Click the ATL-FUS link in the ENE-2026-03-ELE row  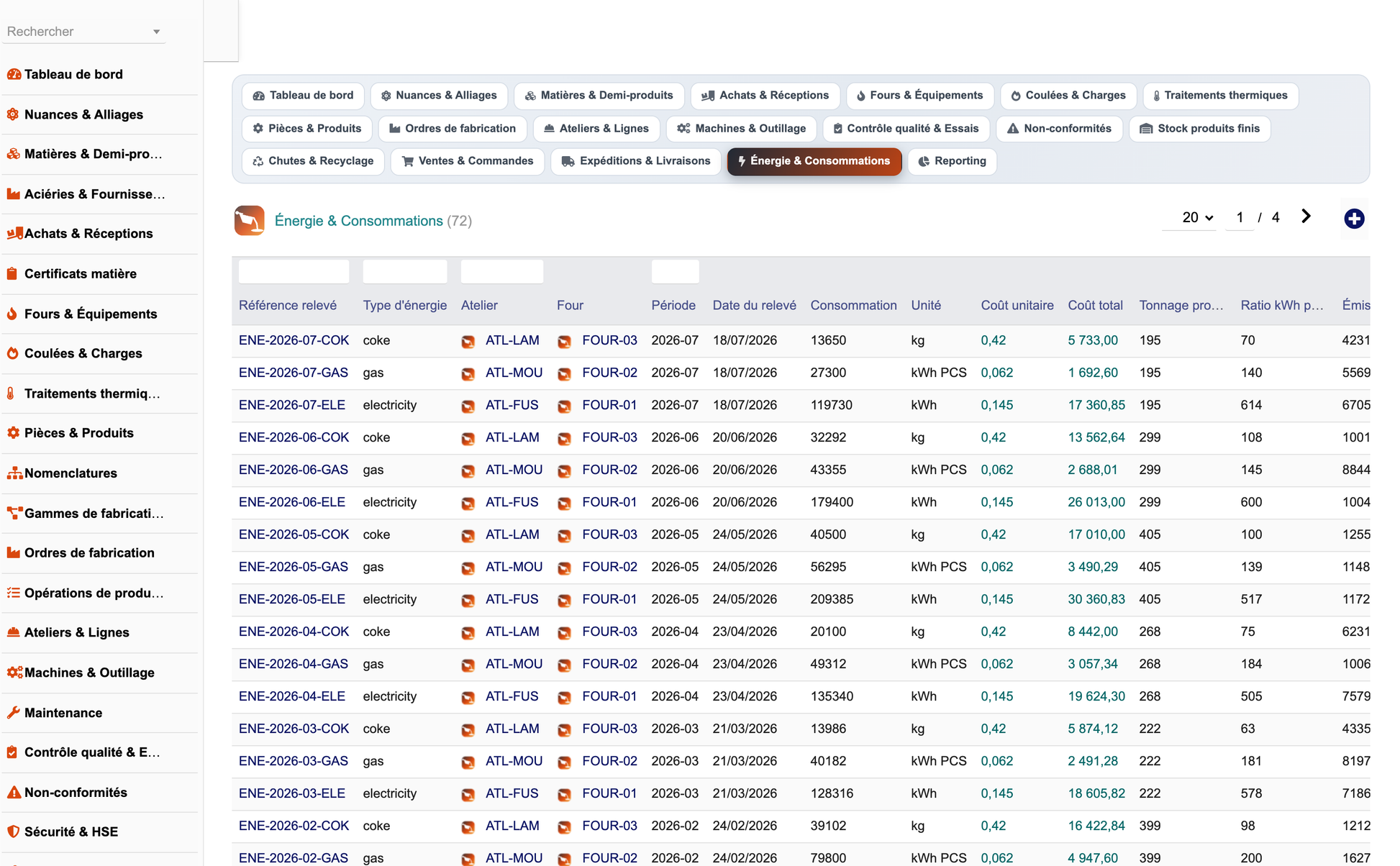pos(512,793)
